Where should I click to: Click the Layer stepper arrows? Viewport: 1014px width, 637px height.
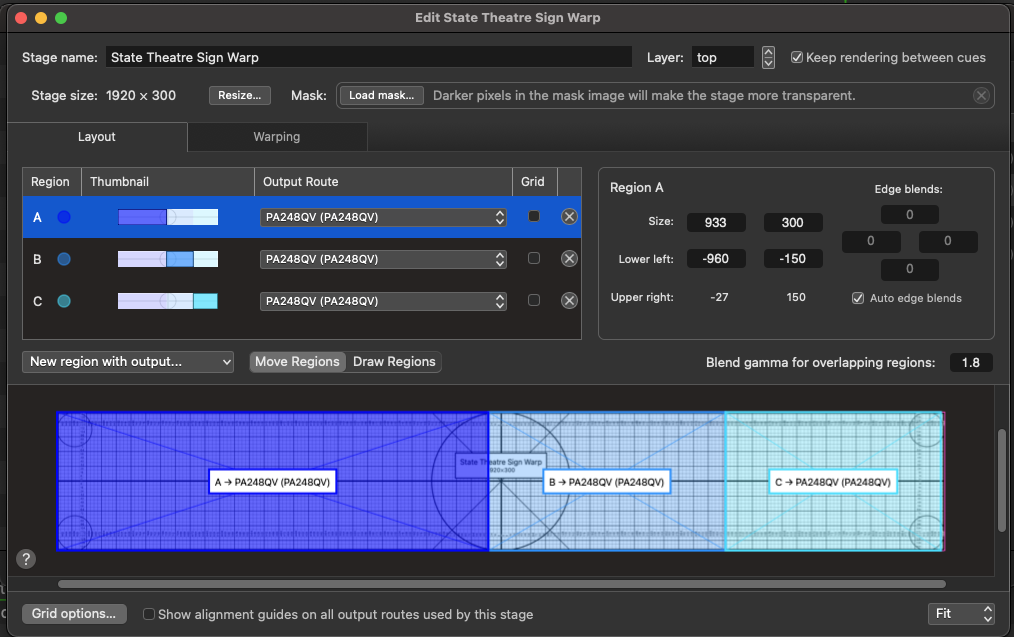click(x=768, y=57)
